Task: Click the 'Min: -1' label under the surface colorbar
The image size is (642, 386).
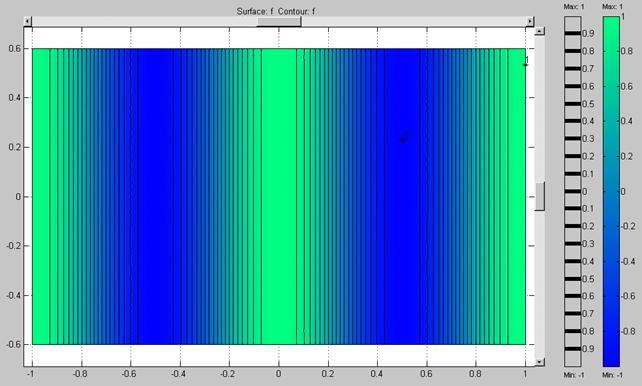Action: point(612,375)
